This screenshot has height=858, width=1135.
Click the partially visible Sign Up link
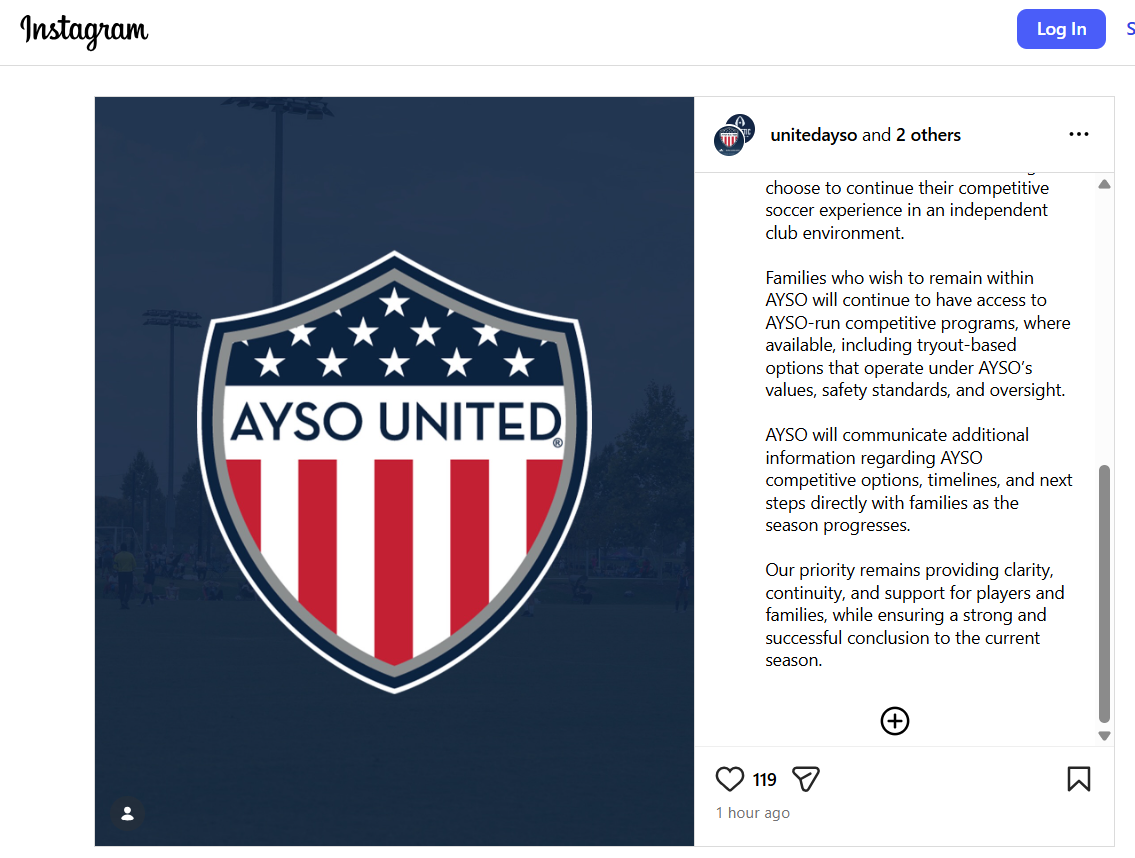point(1129,29)
